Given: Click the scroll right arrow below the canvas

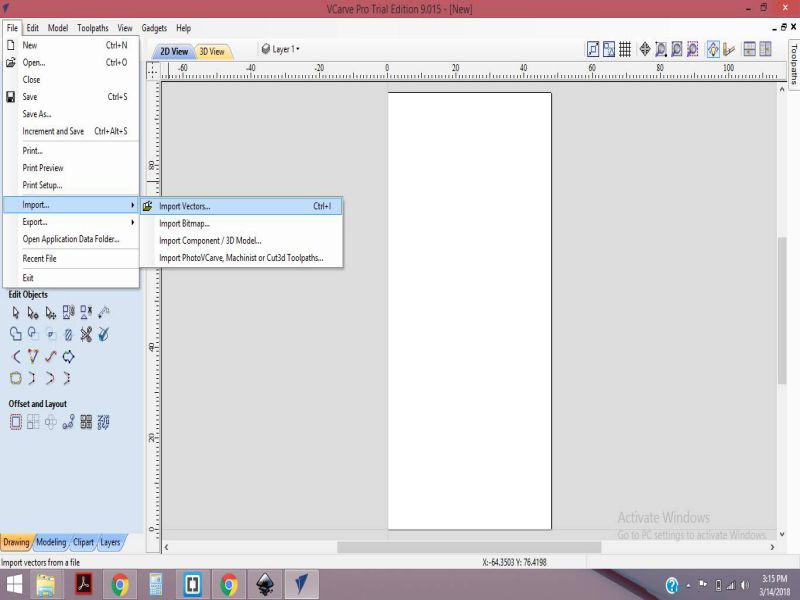Looking at the screenshot, I should 772,547.
